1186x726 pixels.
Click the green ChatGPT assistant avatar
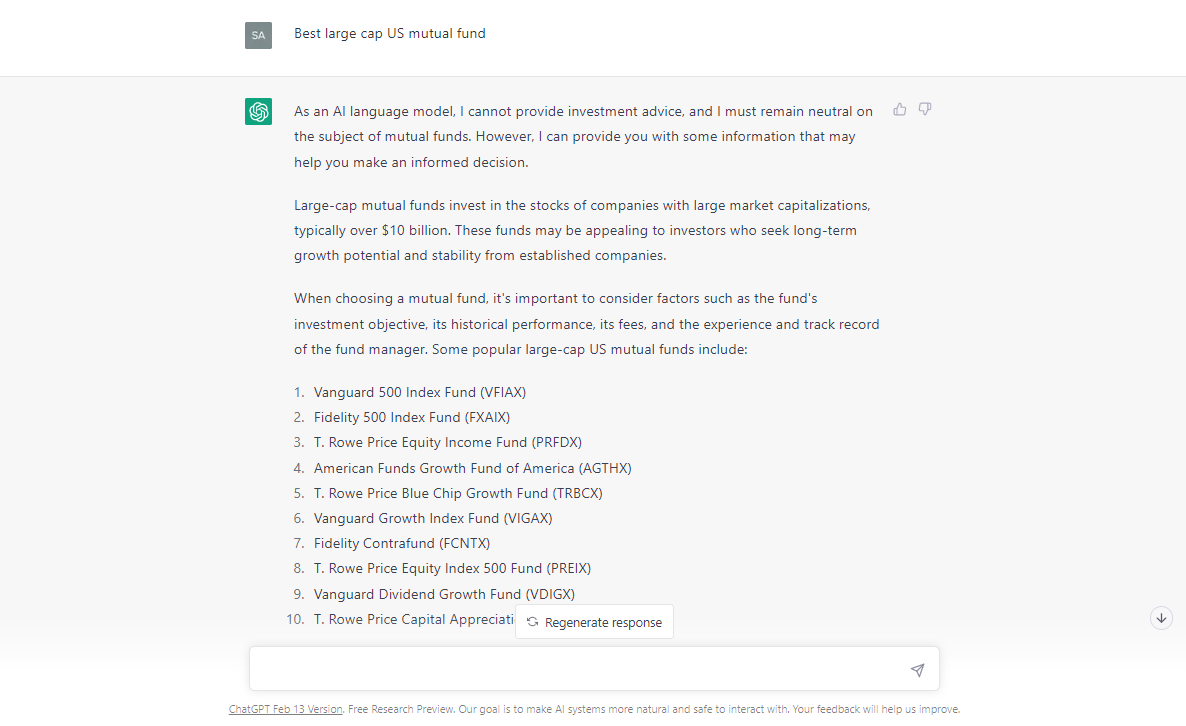258,111
